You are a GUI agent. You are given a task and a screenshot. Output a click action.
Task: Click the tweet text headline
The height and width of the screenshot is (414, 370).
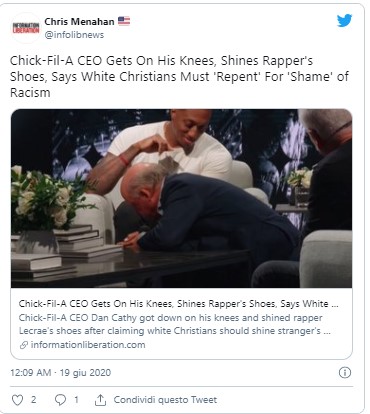coord(179,77)
